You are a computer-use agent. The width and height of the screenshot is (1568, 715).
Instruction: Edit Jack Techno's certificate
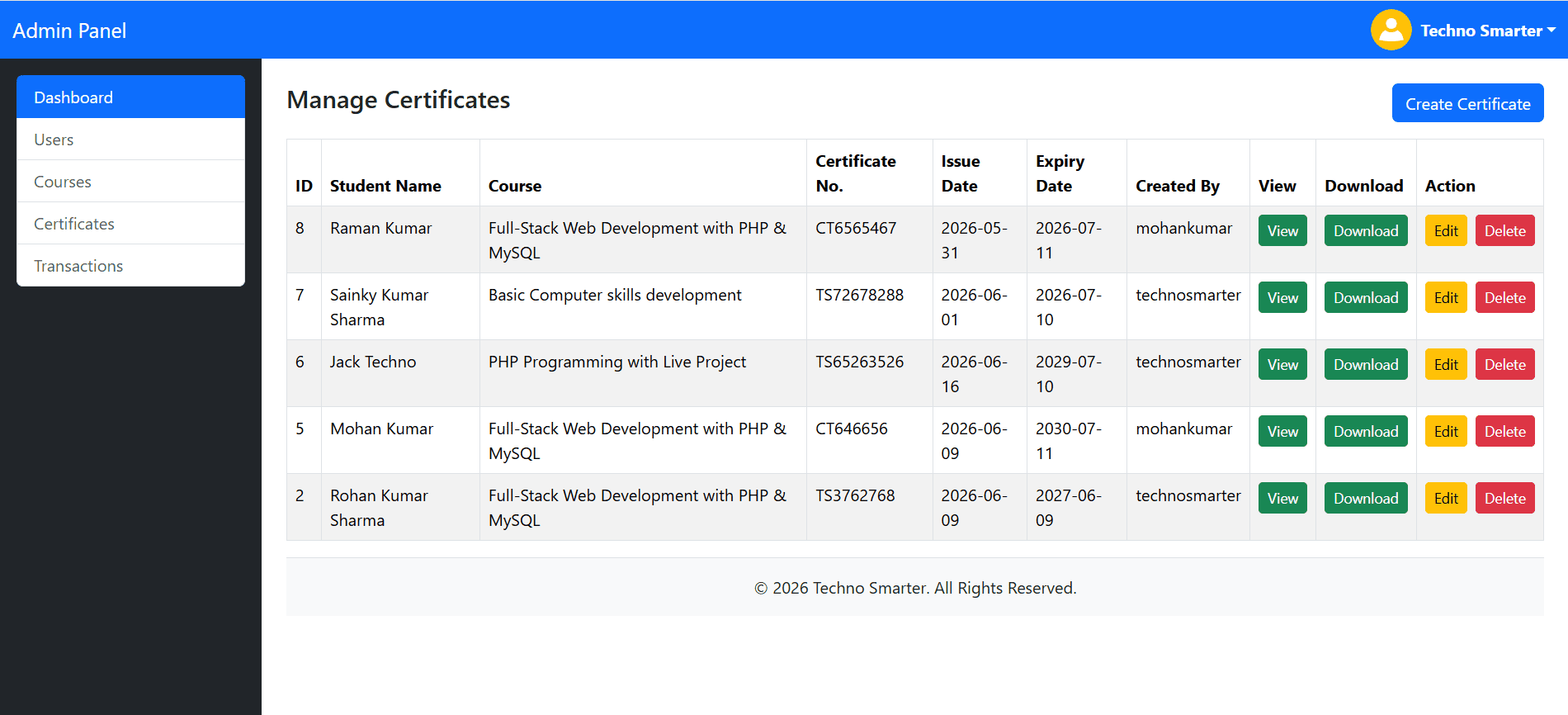1446,365
